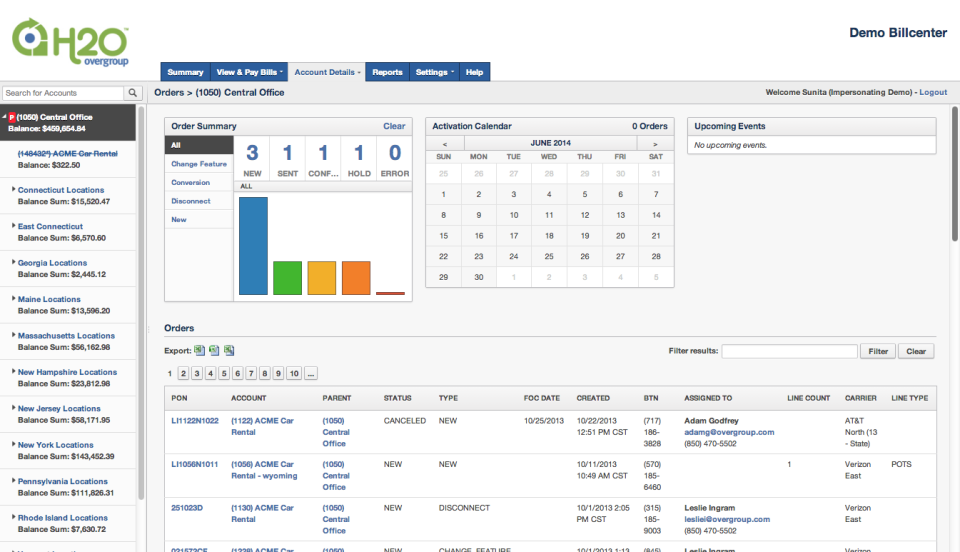Expand New Hampshire Locations tree node
This screenshot has width=960, height=552.
(13, 371)
